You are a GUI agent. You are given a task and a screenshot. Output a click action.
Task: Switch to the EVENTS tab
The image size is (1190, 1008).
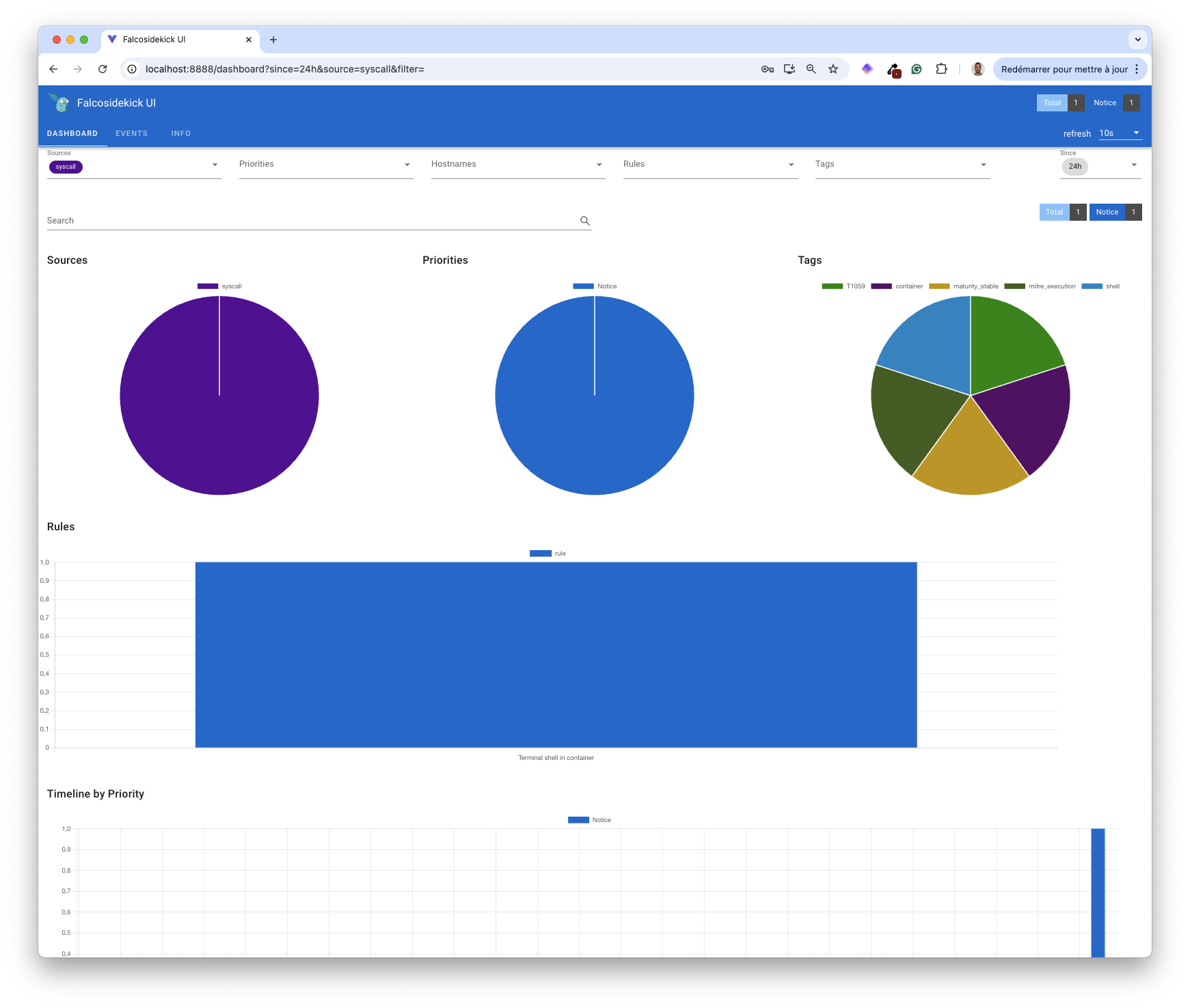pyautogui.click(x=132, y=133)
